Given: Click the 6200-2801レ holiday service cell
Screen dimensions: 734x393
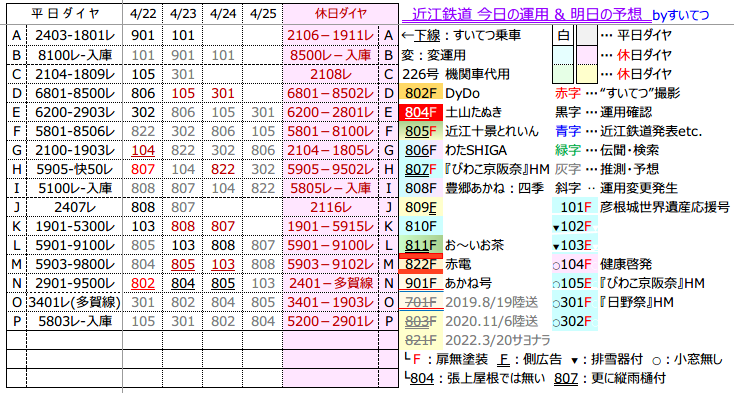Looking at the screenshot, I should click(330, 112).
